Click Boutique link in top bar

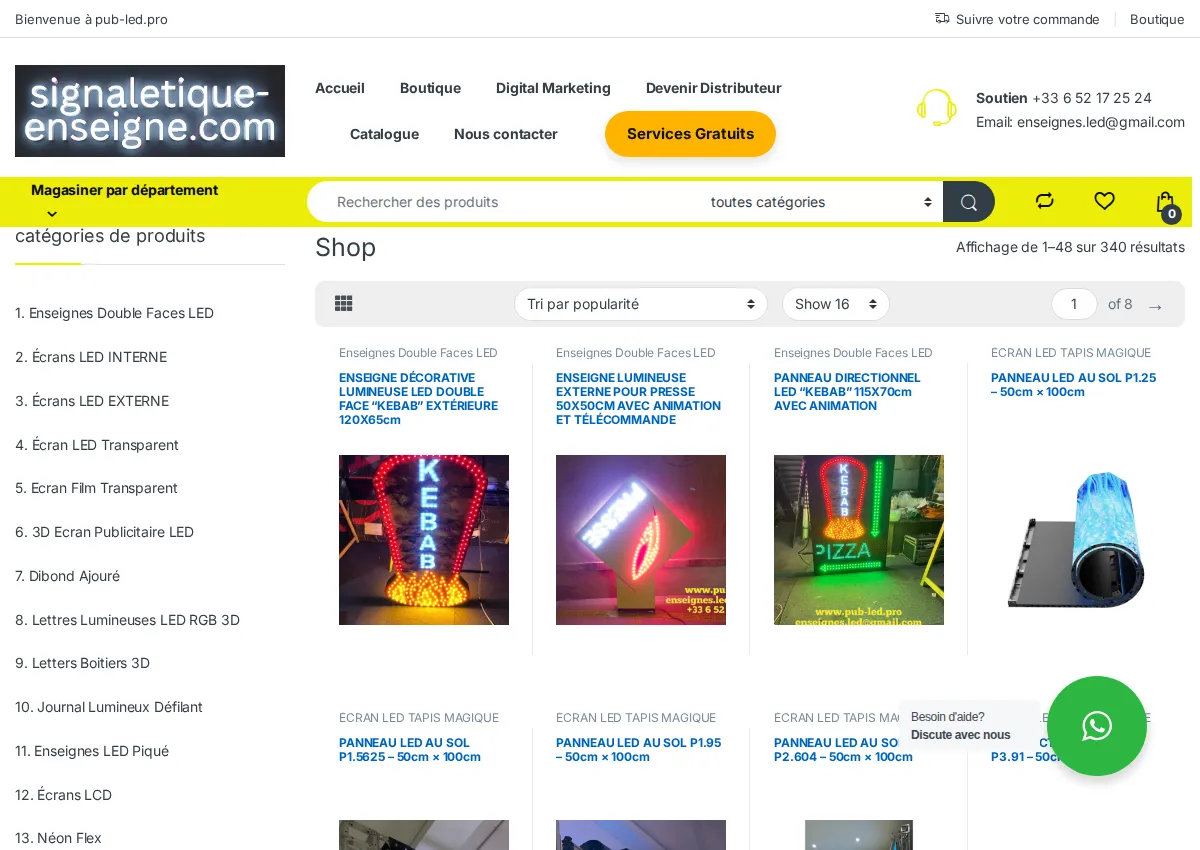(1157, 19)
